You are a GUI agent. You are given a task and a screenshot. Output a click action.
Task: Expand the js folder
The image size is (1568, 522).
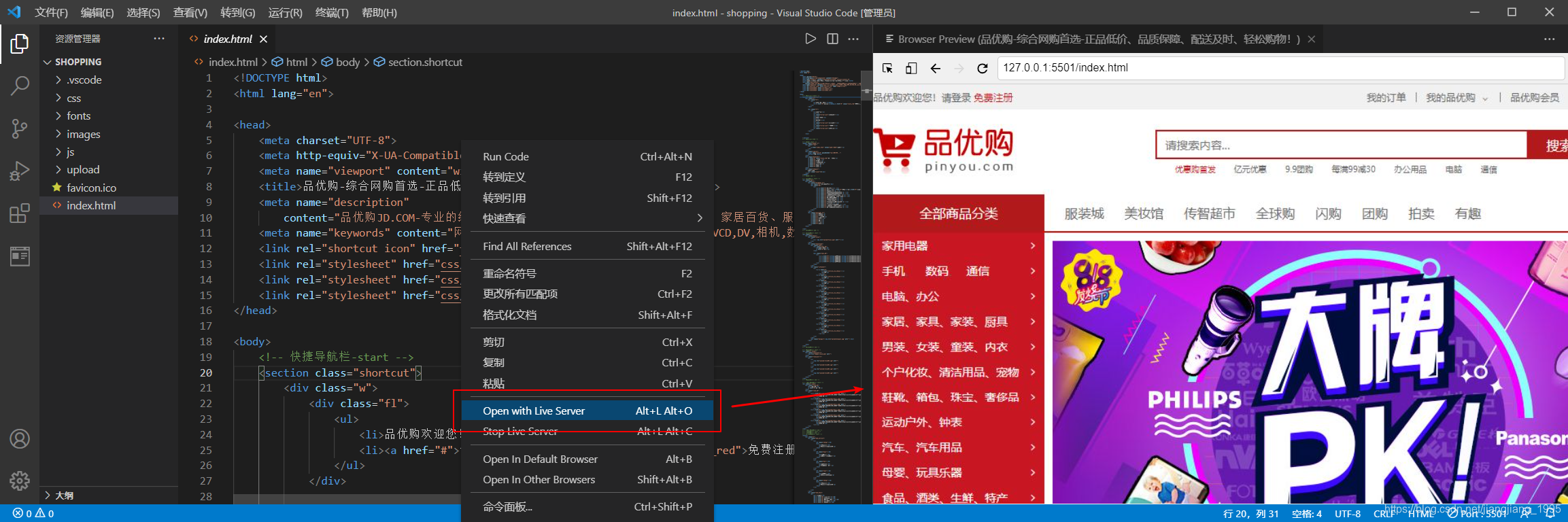pos(70,152)
